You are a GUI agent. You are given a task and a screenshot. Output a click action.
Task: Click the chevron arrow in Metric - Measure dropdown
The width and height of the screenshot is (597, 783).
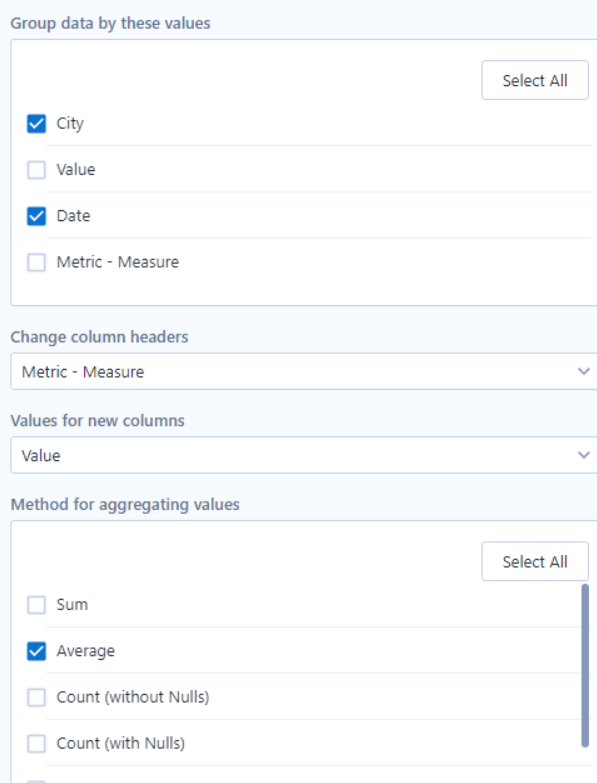584,371
